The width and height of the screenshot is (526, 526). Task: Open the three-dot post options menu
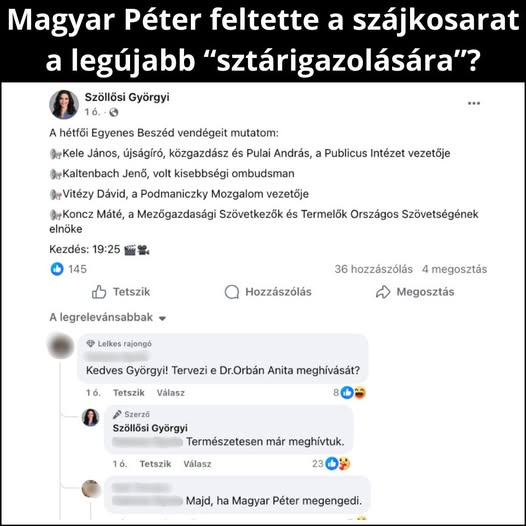tap(474, 103)
